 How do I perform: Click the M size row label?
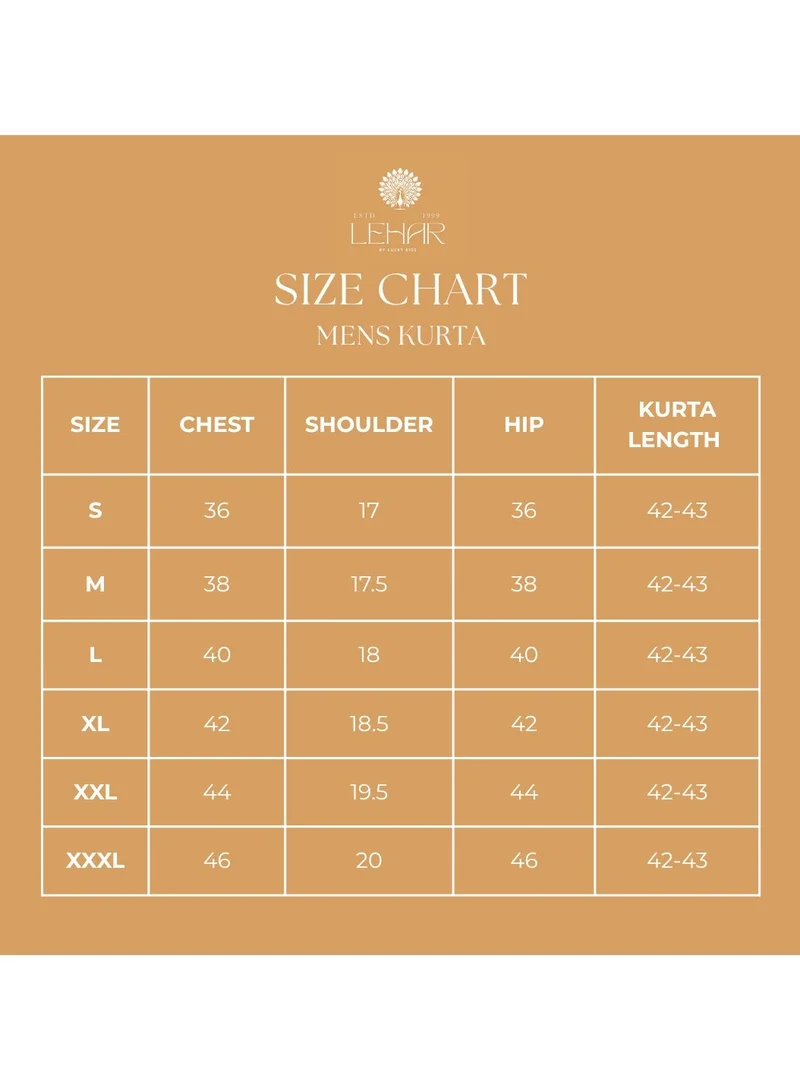95,584
